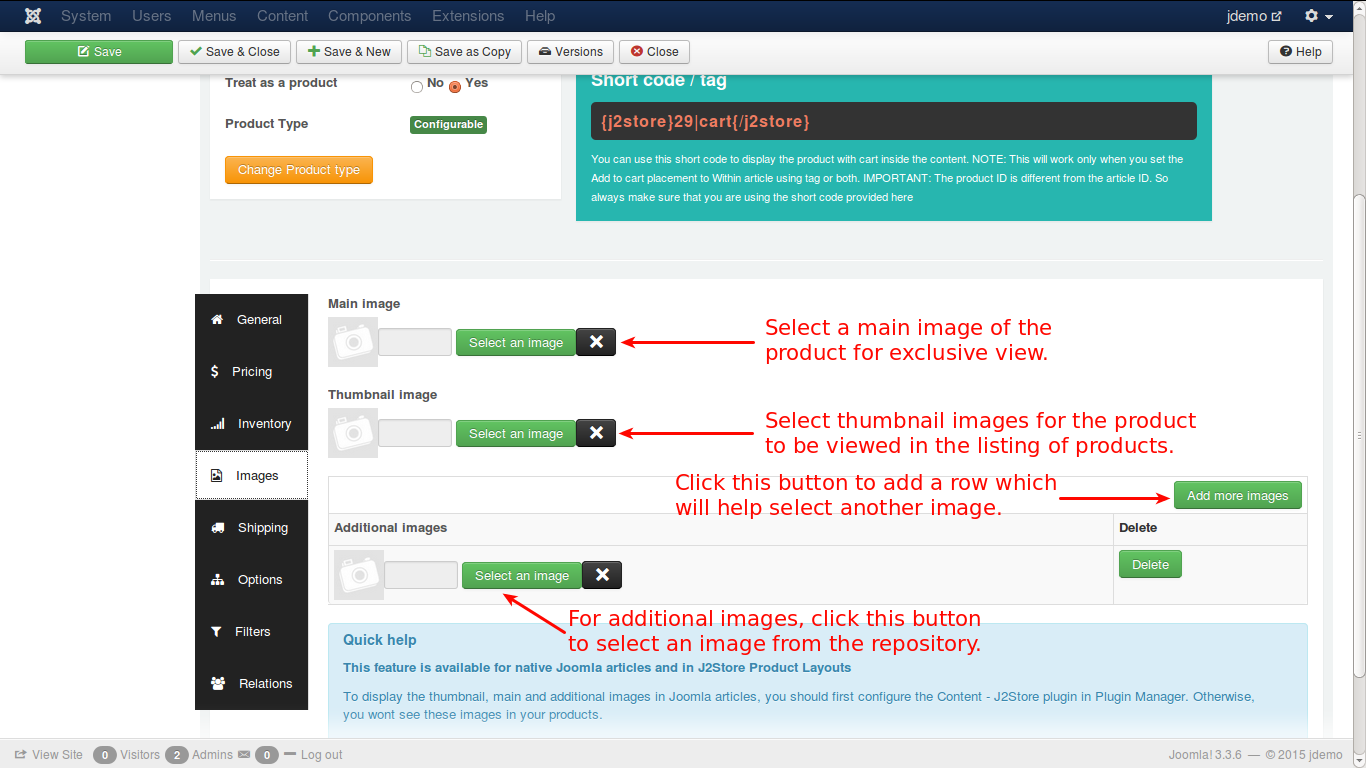The height and width of the screenshot is (768, 1366).
Task: Click the toolbar Close button
Action: tap(654, 52)
